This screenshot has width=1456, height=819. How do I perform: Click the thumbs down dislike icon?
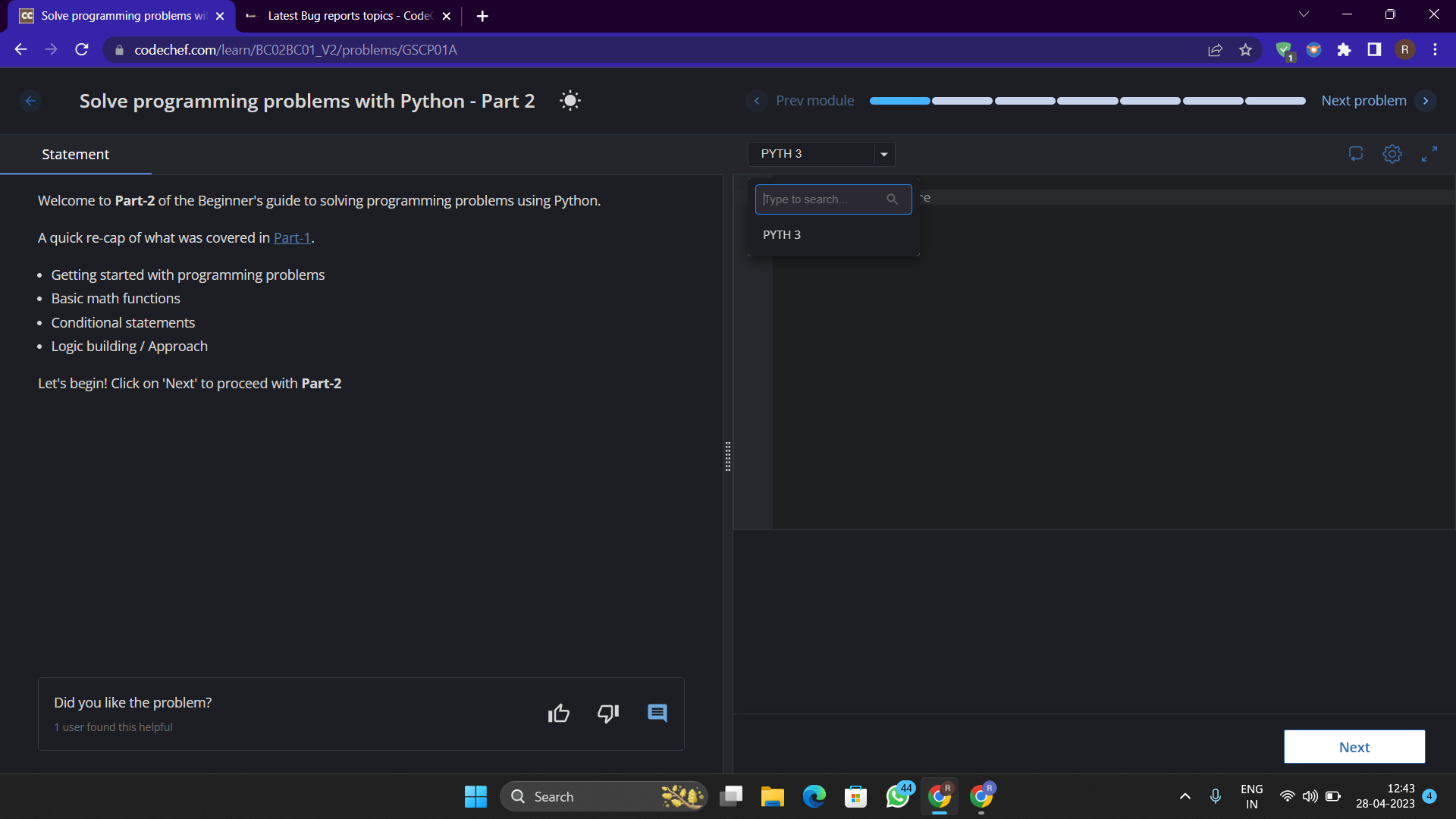pos(608,714)
